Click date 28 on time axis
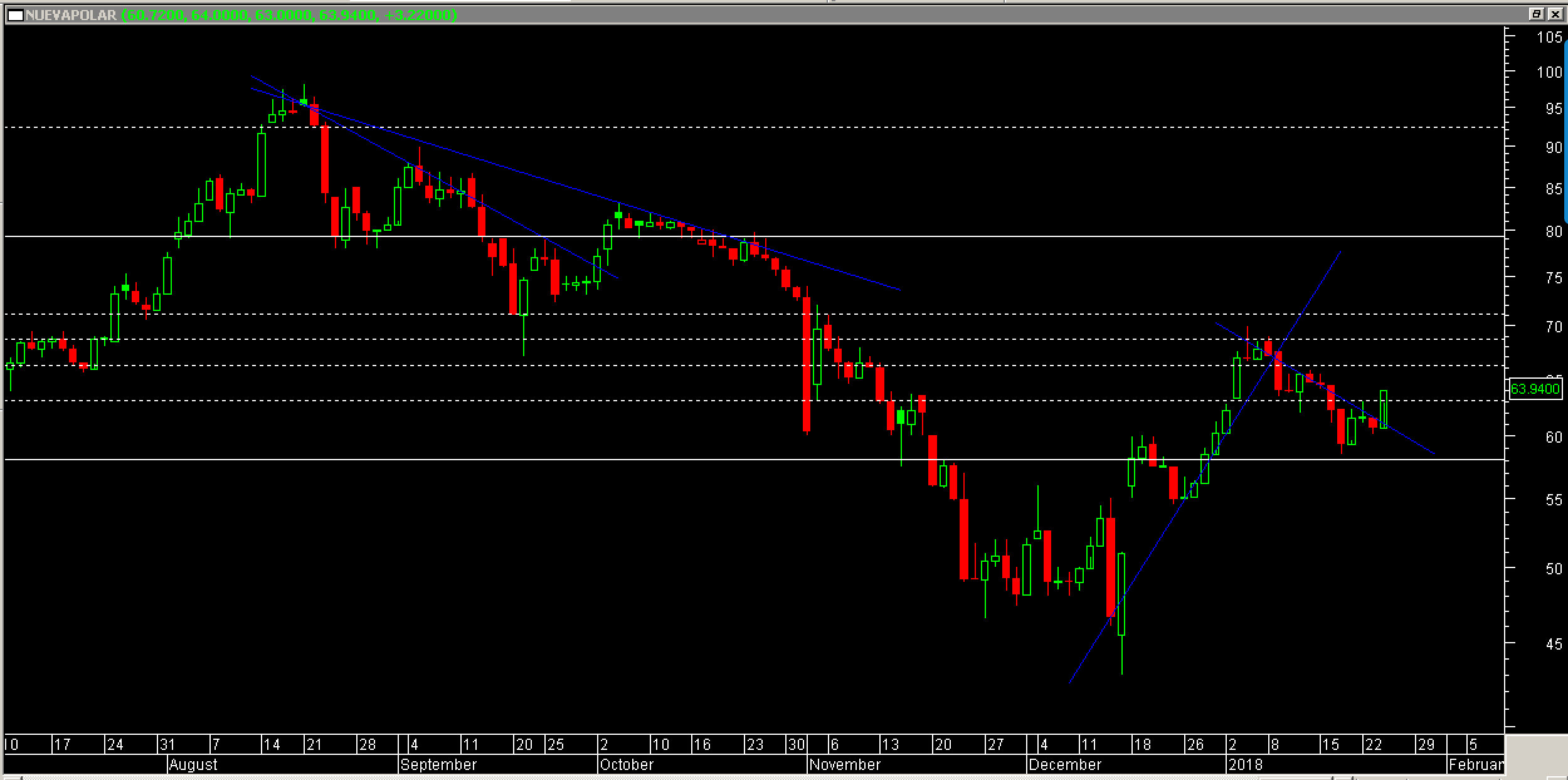Screen dimensions: 1568x780 pyautogui.click(x=367, y=745)
